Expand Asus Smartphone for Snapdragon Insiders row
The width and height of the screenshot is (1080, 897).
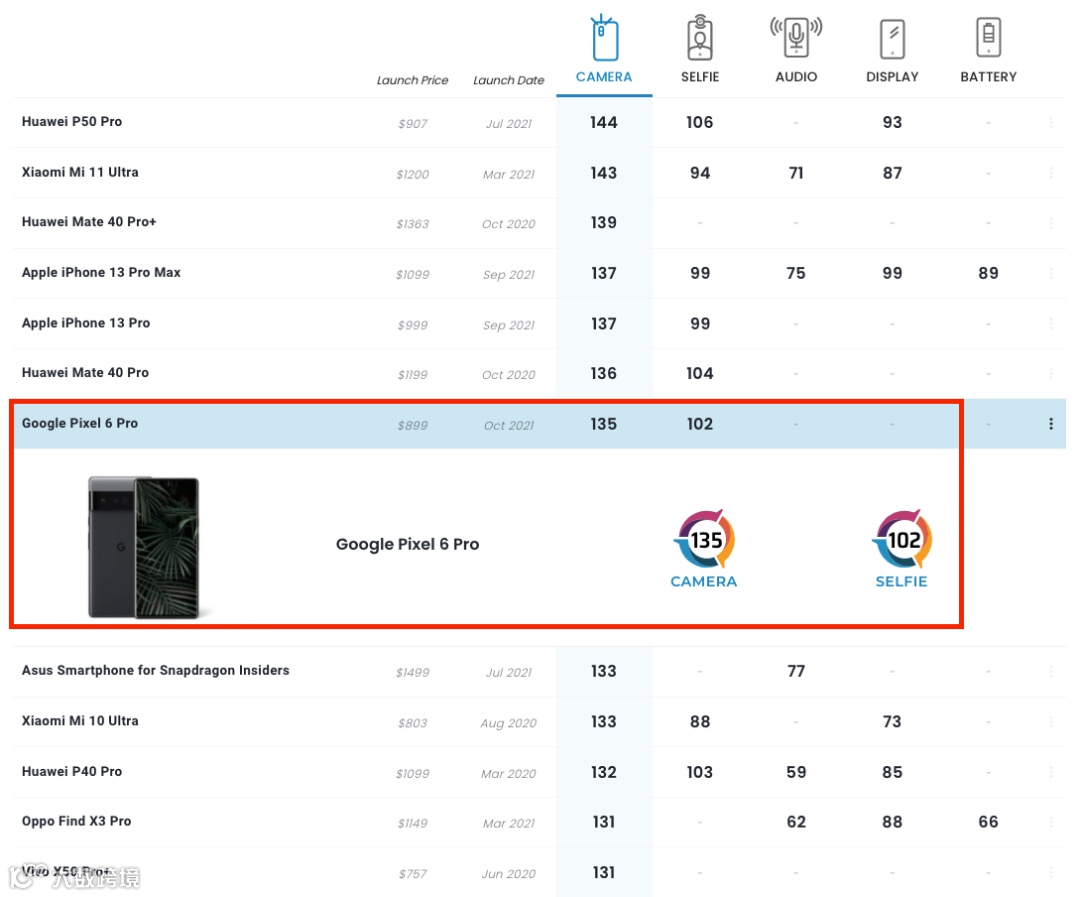[x=539, y=672]
